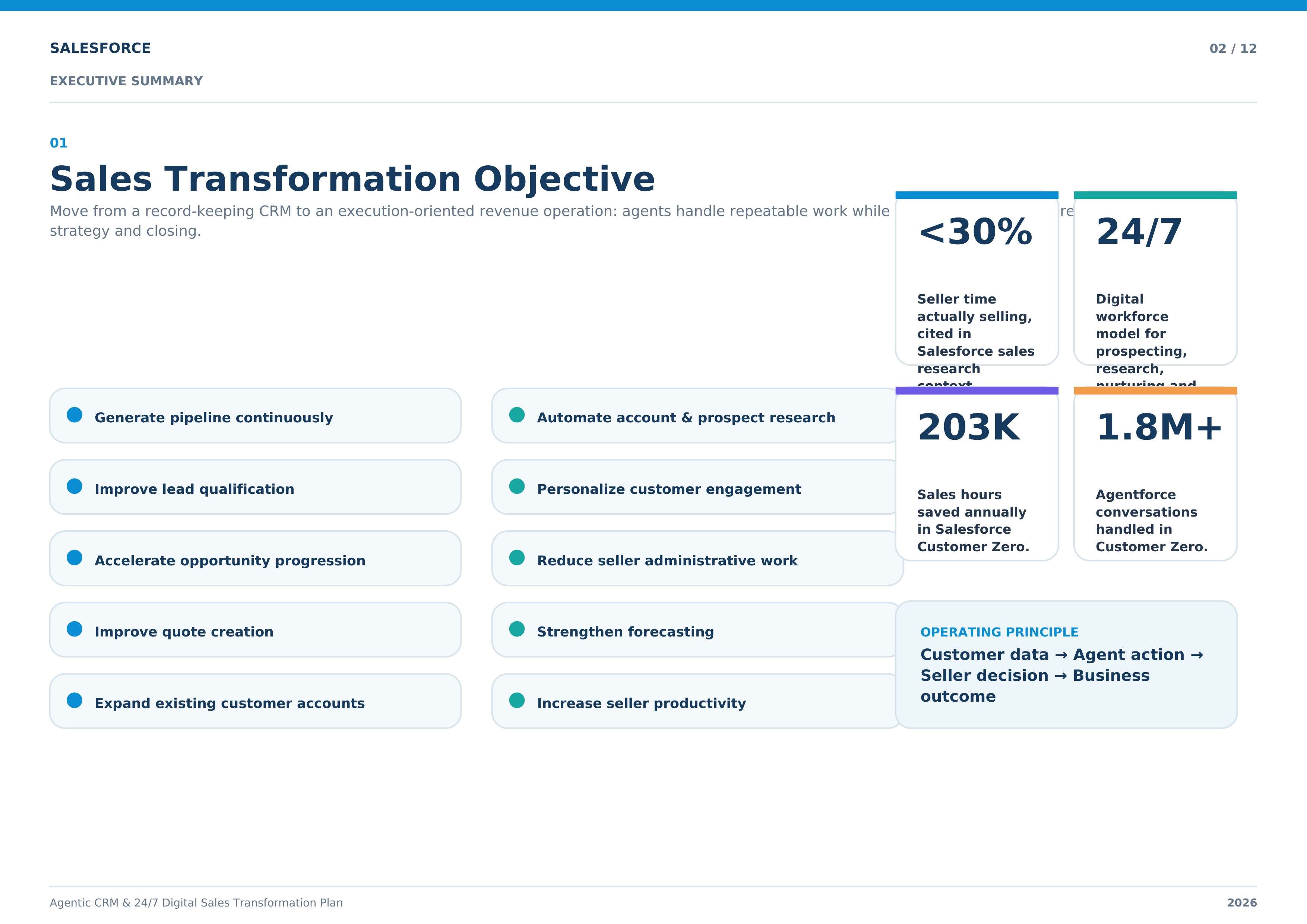
Task: Select the Personalize customer engagement text
Action: [669, 489]
